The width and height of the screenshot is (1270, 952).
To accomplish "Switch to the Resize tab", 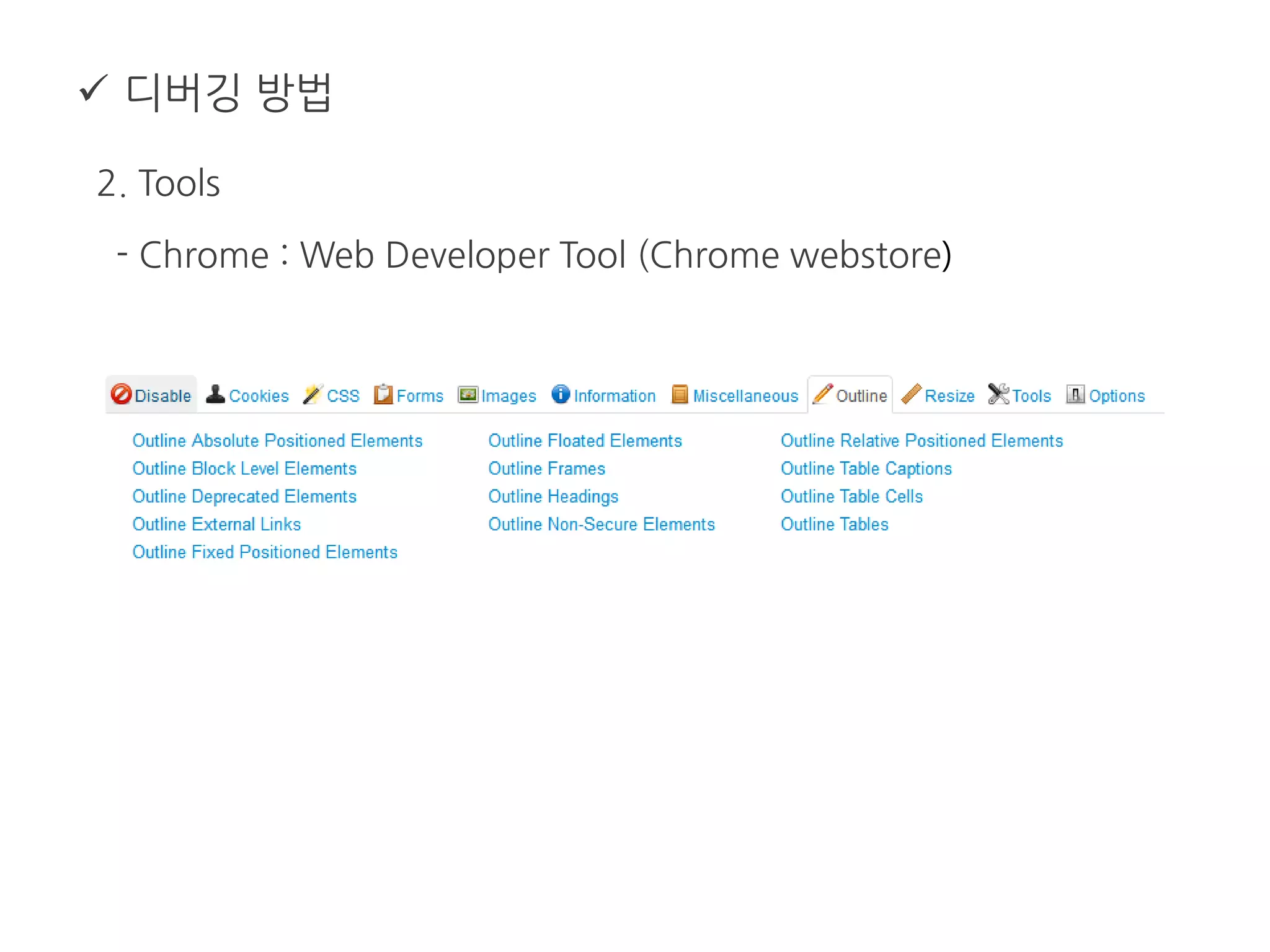I will click(x=938, y=395).
